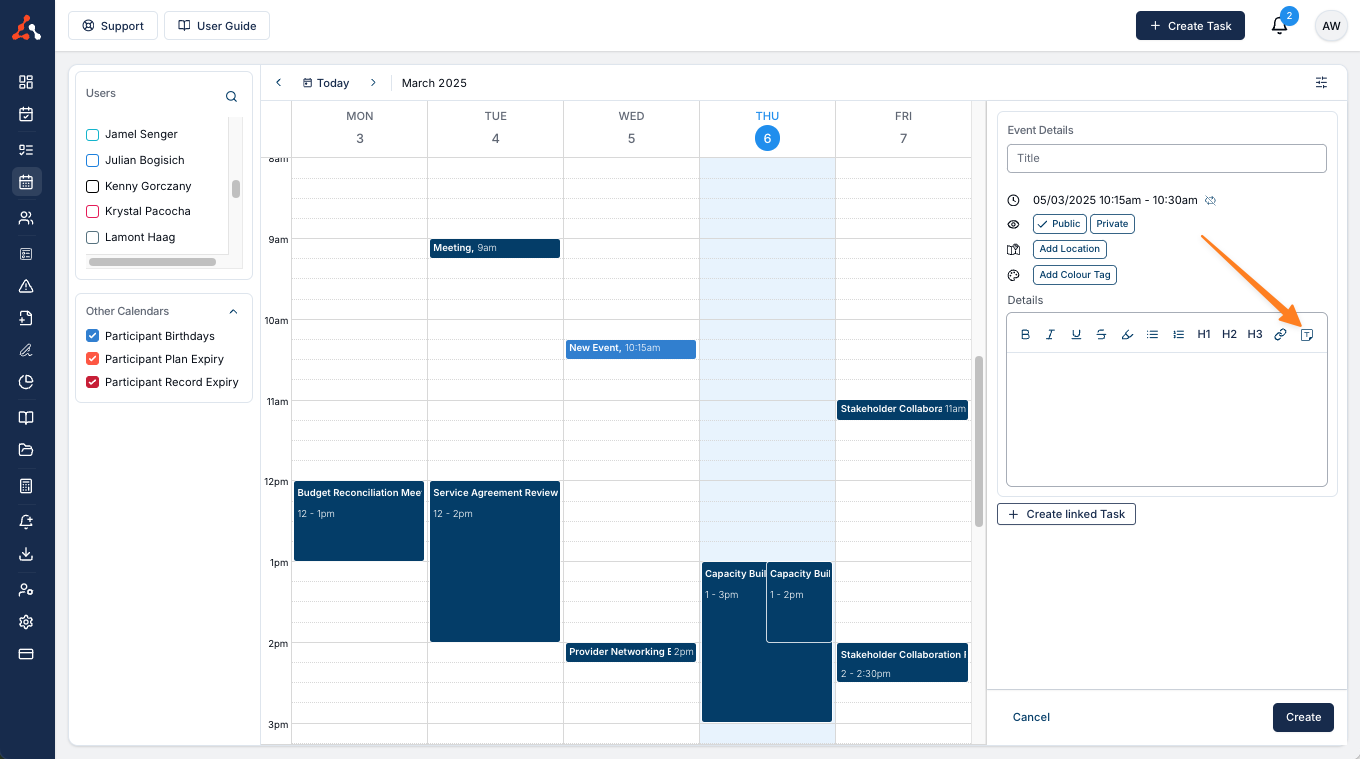Collapse the Other Calendars section

click(234, 311)
